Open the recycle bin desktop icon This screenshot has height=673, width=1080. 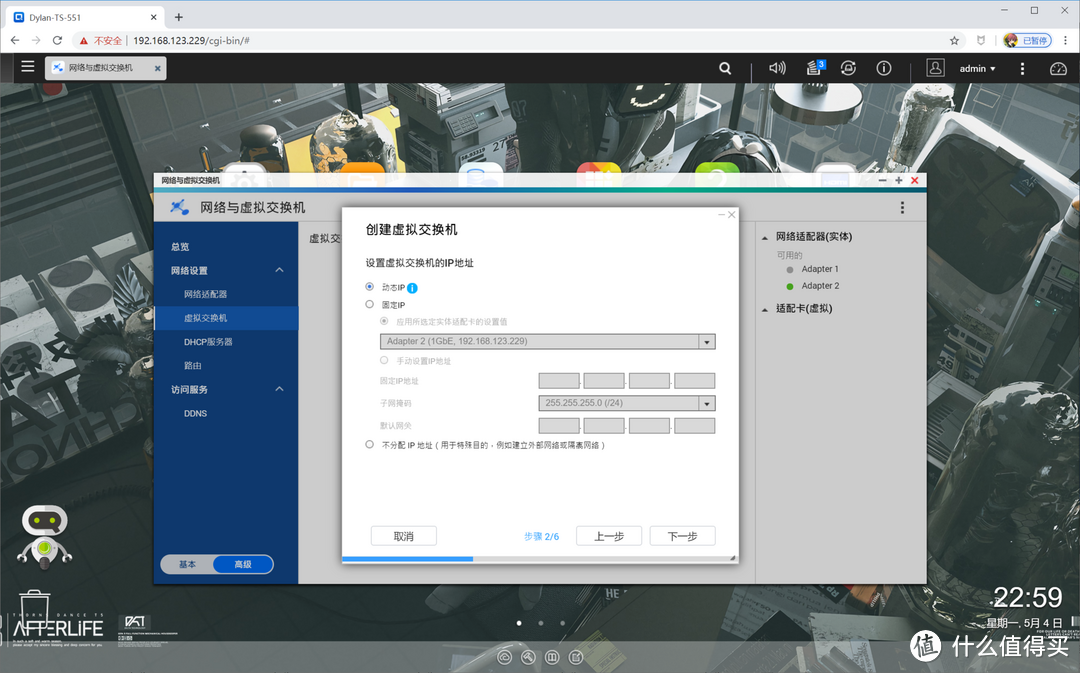pos(34,606)
